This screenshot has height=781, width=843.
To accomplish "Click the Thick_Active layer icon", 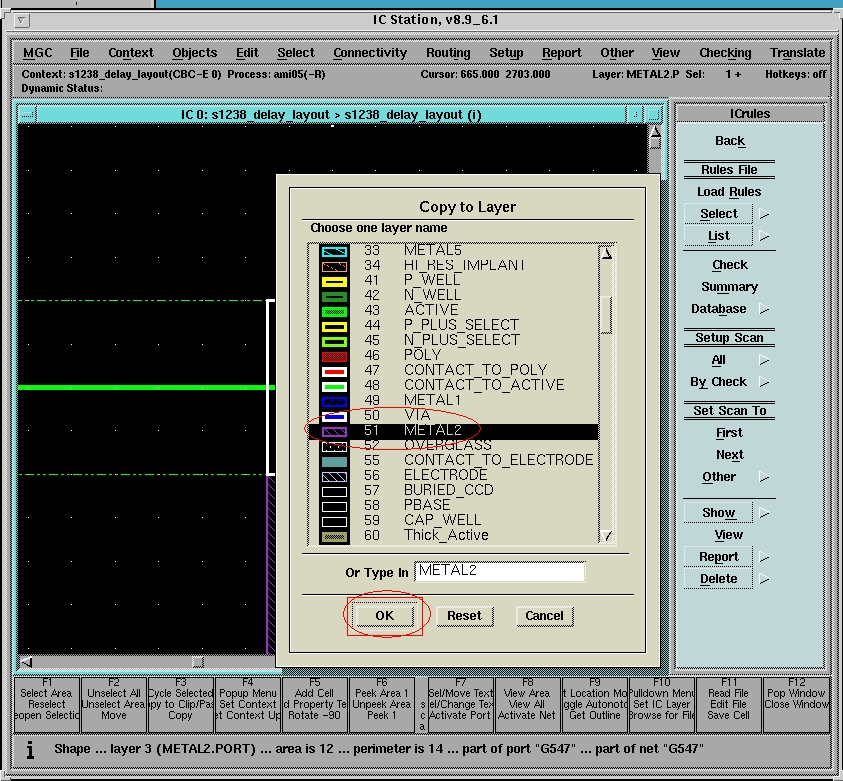I will pyautogui.click(x=334, y=536).
